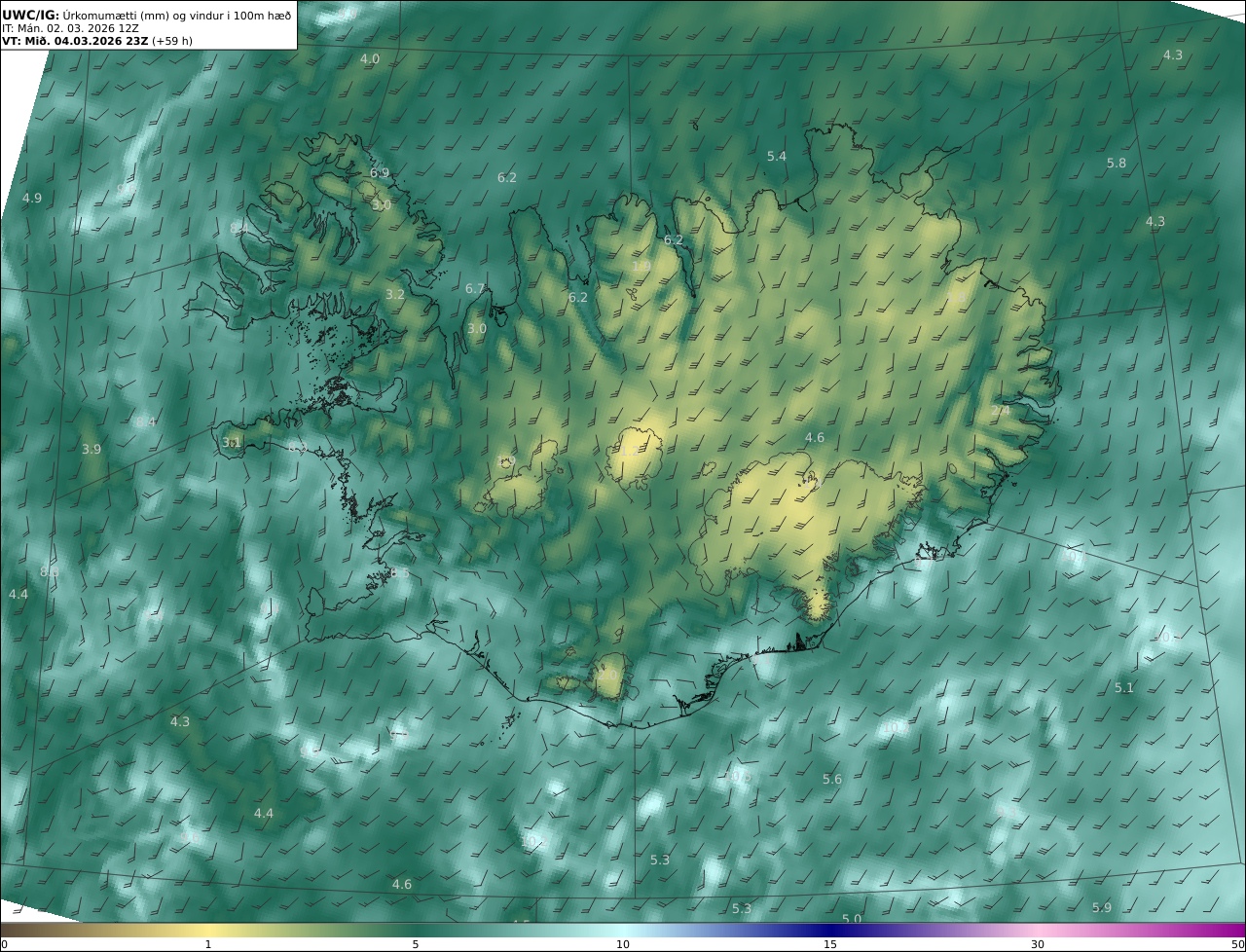Screen dimensions: 1246x952
Task: Click the 3.2 value label on the map
Action: point(395,295)
